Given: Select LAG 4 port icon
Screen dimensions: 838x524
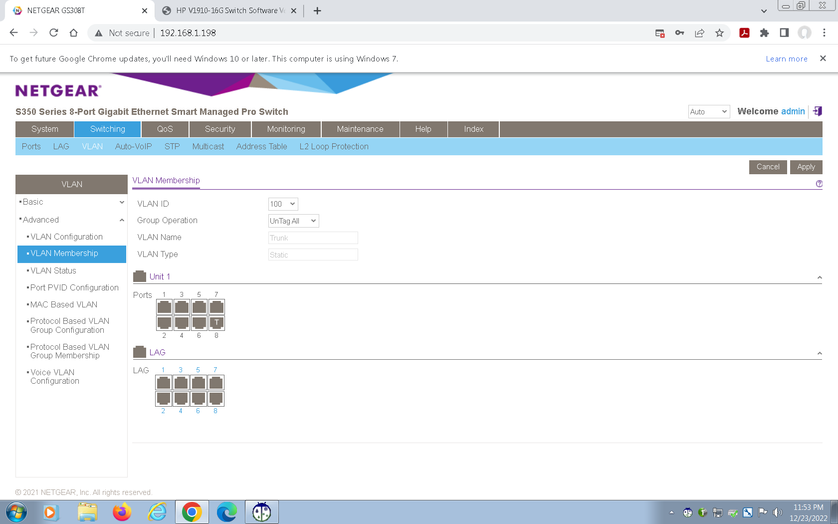Looking at the screenshot, I should (x=181, y=398).
